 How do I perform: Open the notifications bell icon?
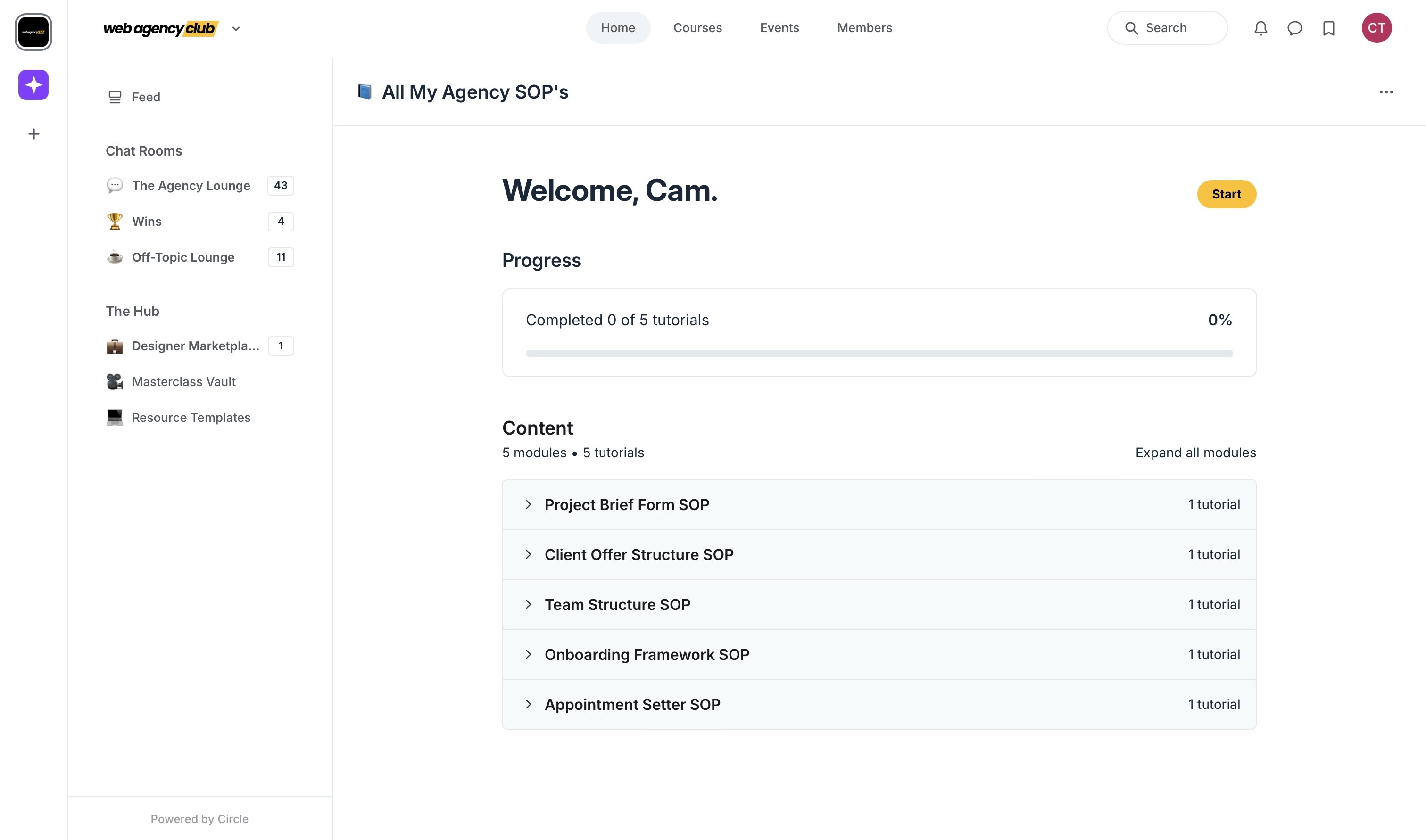pos(1260,28)
